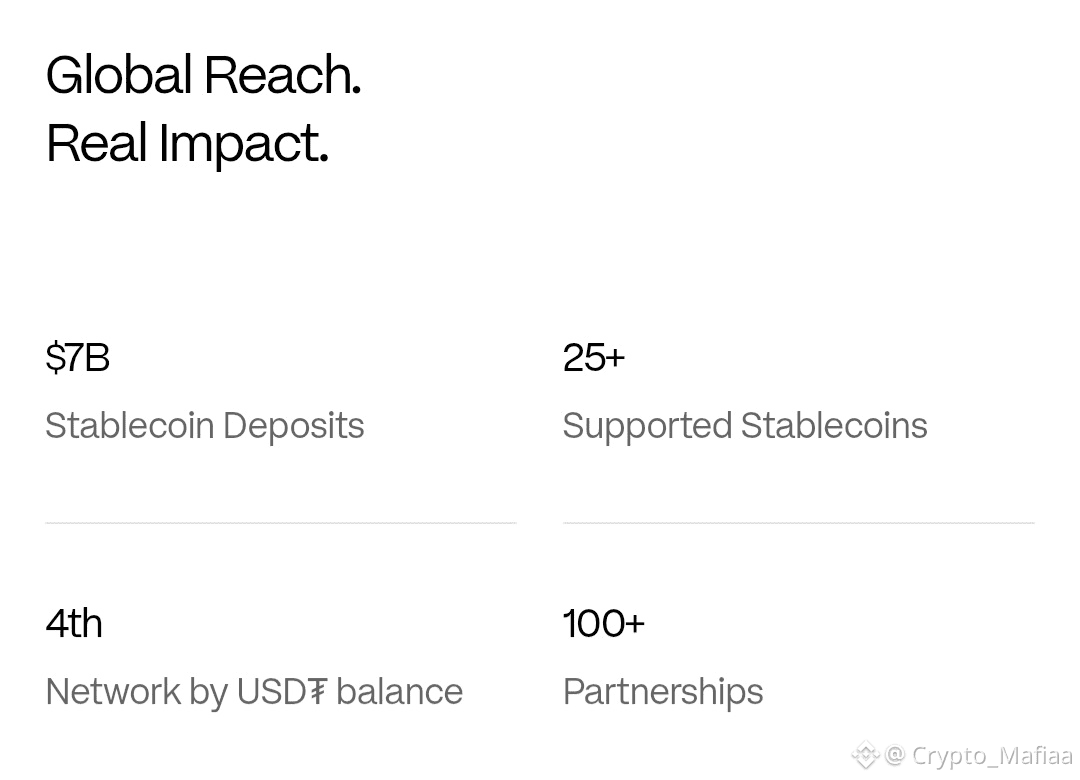
Task: Click the word "Deposits" in the first stat
Action: (x=294, y=426)
